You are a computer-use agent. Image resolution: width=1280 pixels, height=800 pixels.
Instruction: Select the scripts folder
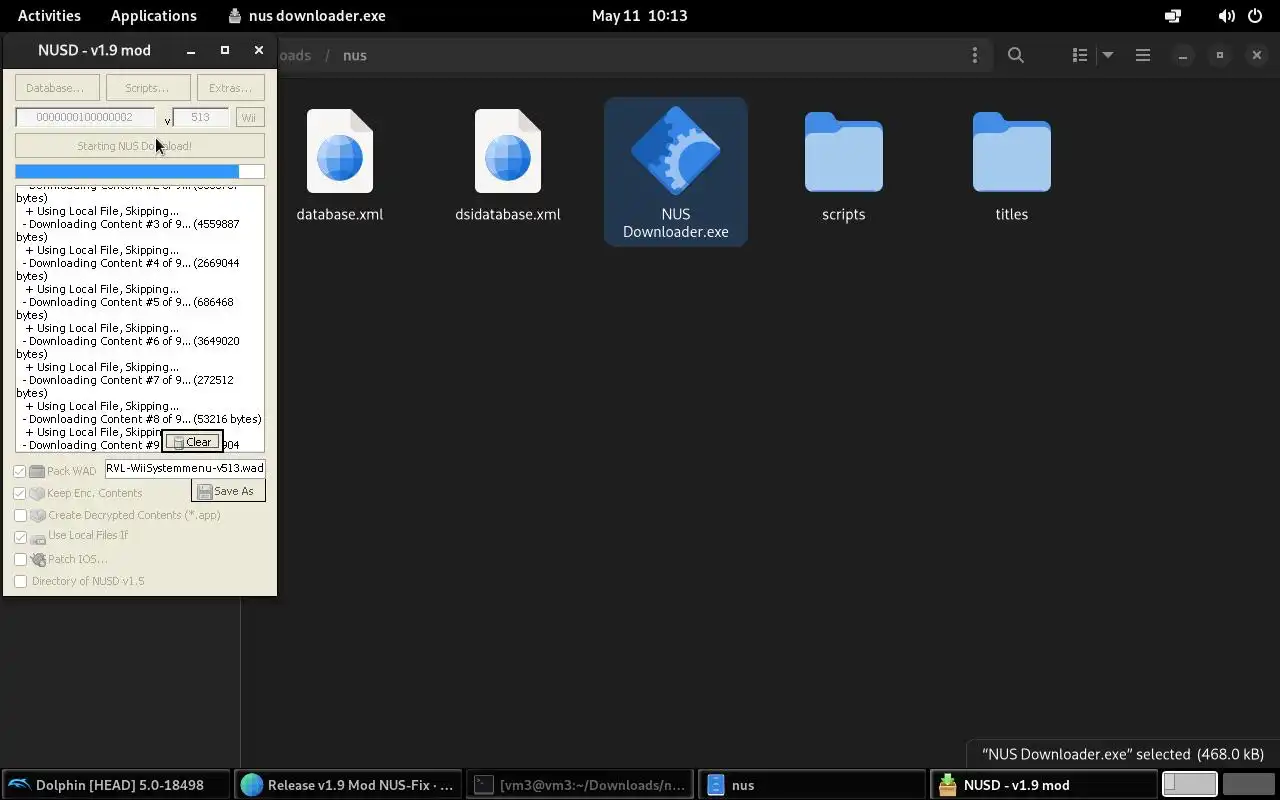pos(844,151)
